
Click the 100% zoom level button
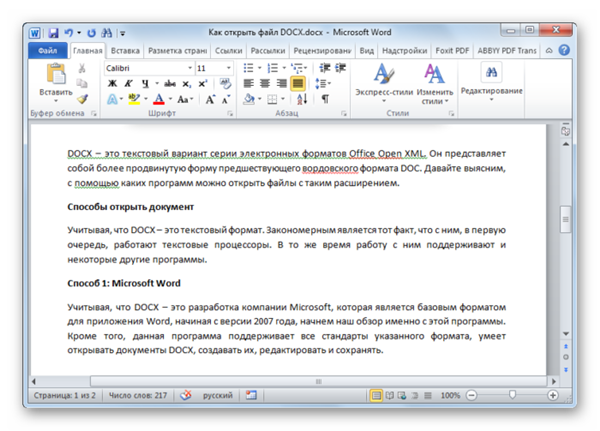pos(450,395)
